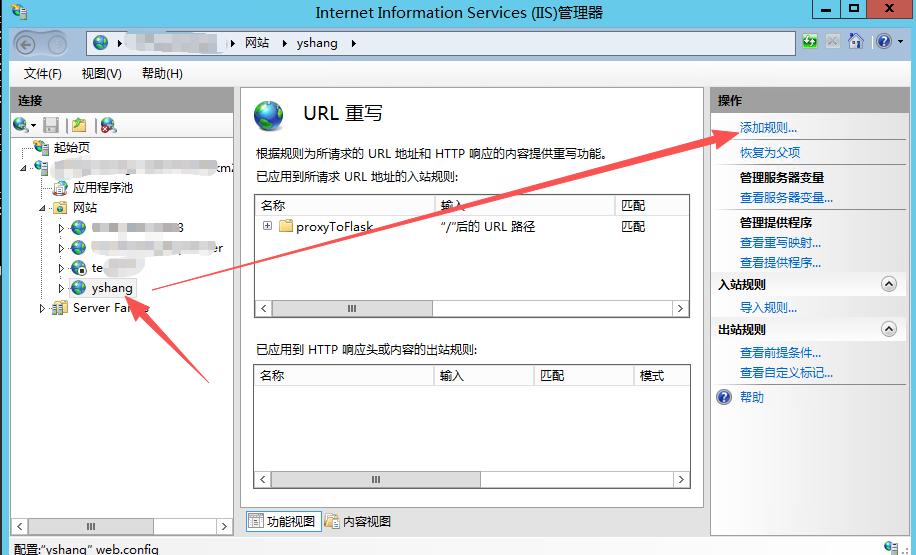The width and height of the screenshot is (916, 555).
Task: Select the 起始页 start page item
Action: (72, 147)
